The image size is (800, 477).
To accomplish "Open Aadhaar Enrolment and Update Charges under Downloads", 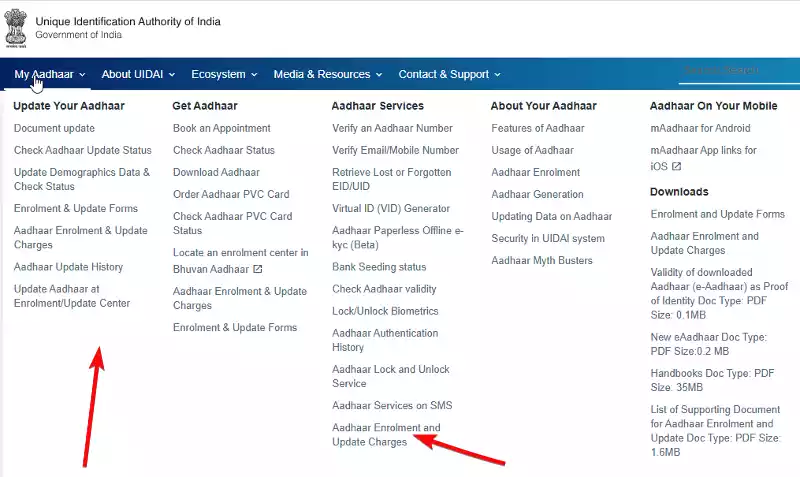I will (705, 243).
